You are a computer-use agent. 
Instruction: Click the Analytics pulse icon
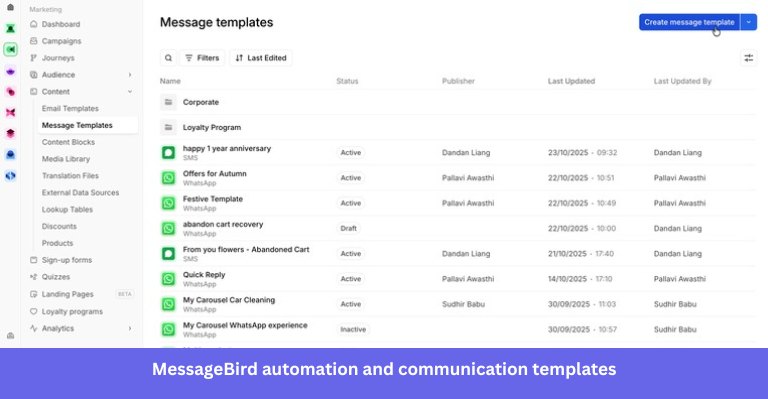(33, 328)
